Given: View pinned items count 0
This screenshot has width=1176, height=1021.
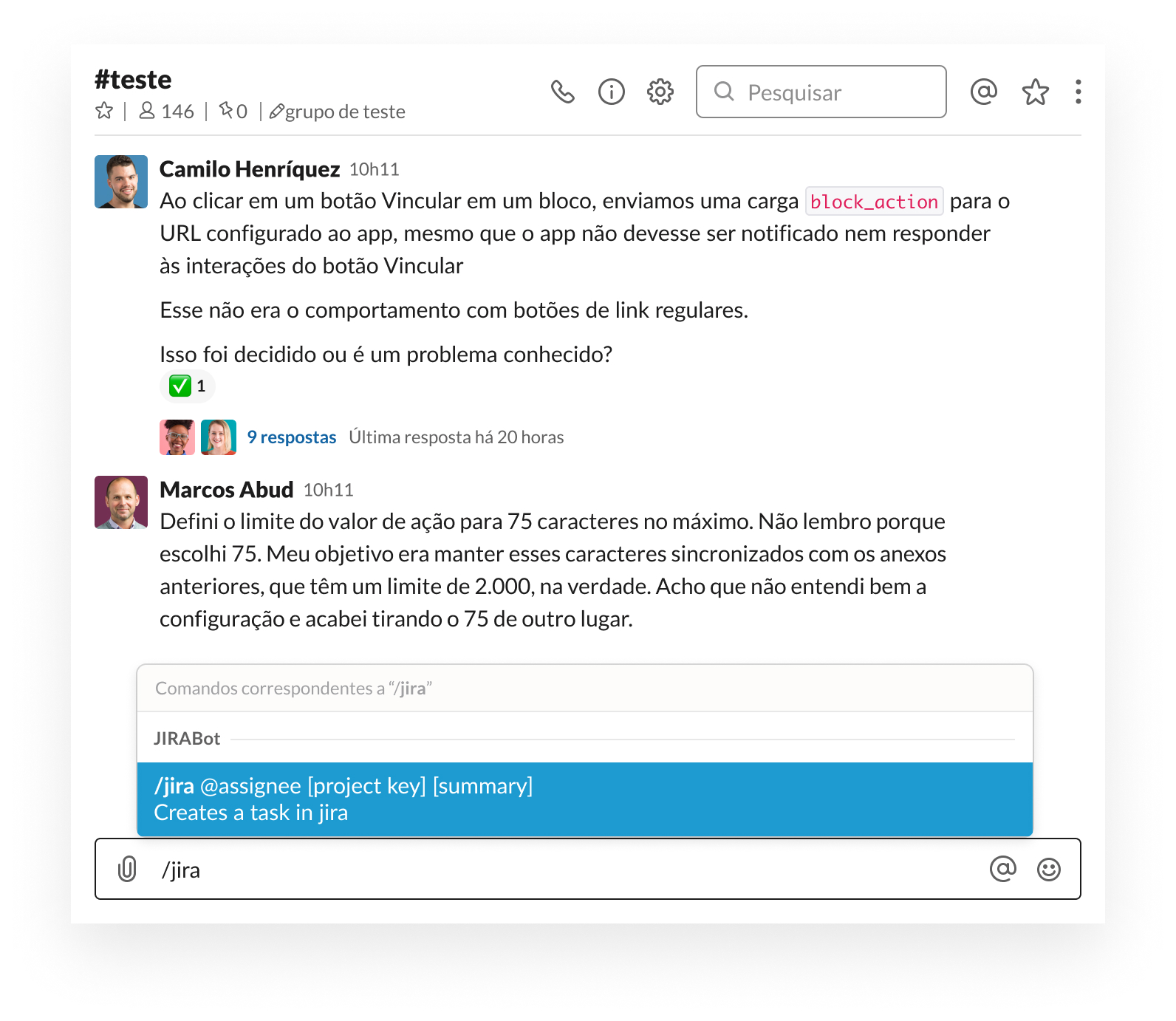Looking at the screenshot, I should click(x=233, y=111).
